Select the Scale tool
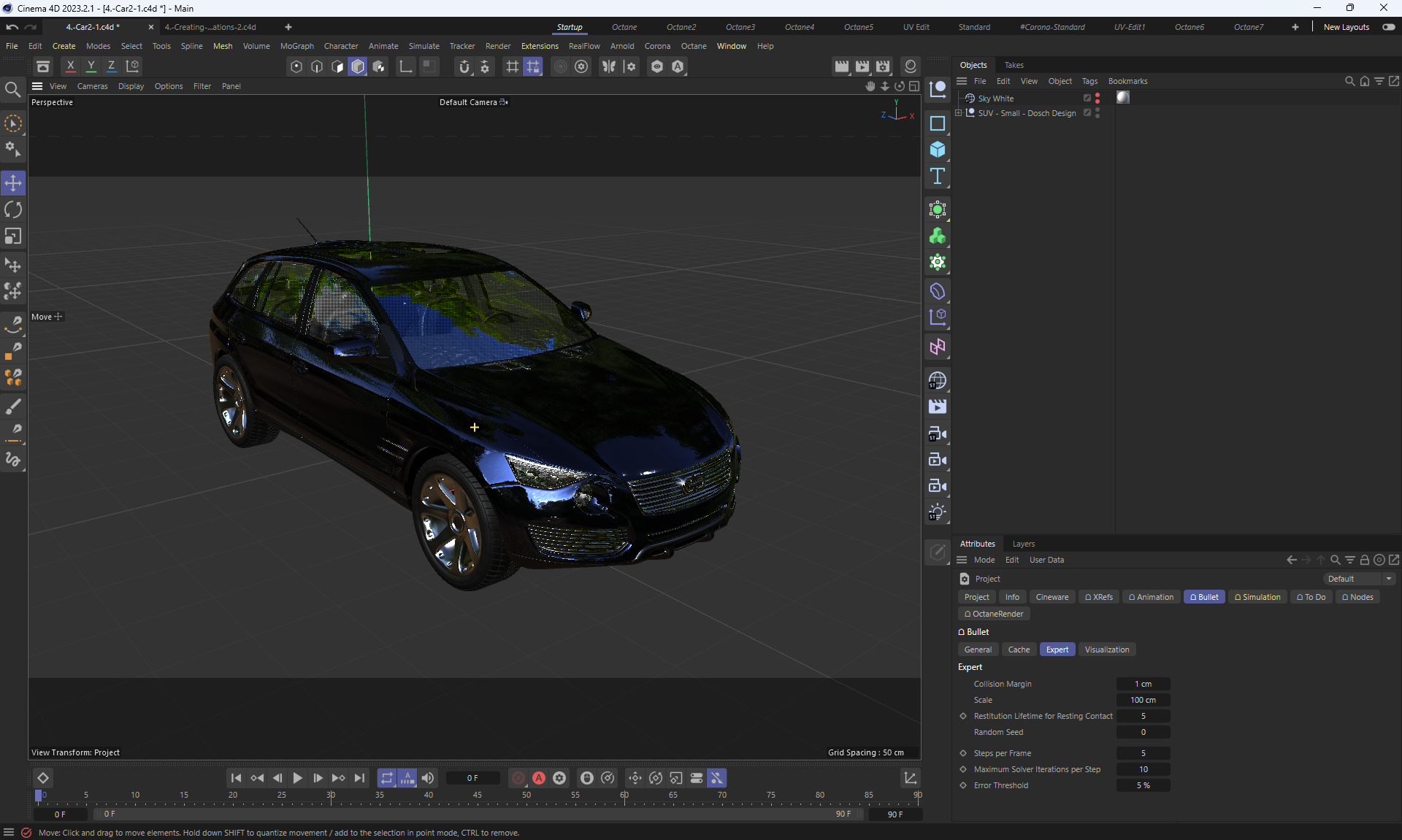Image resolution: width=1402 pixels, height=840 pixels. pos(13,236)
